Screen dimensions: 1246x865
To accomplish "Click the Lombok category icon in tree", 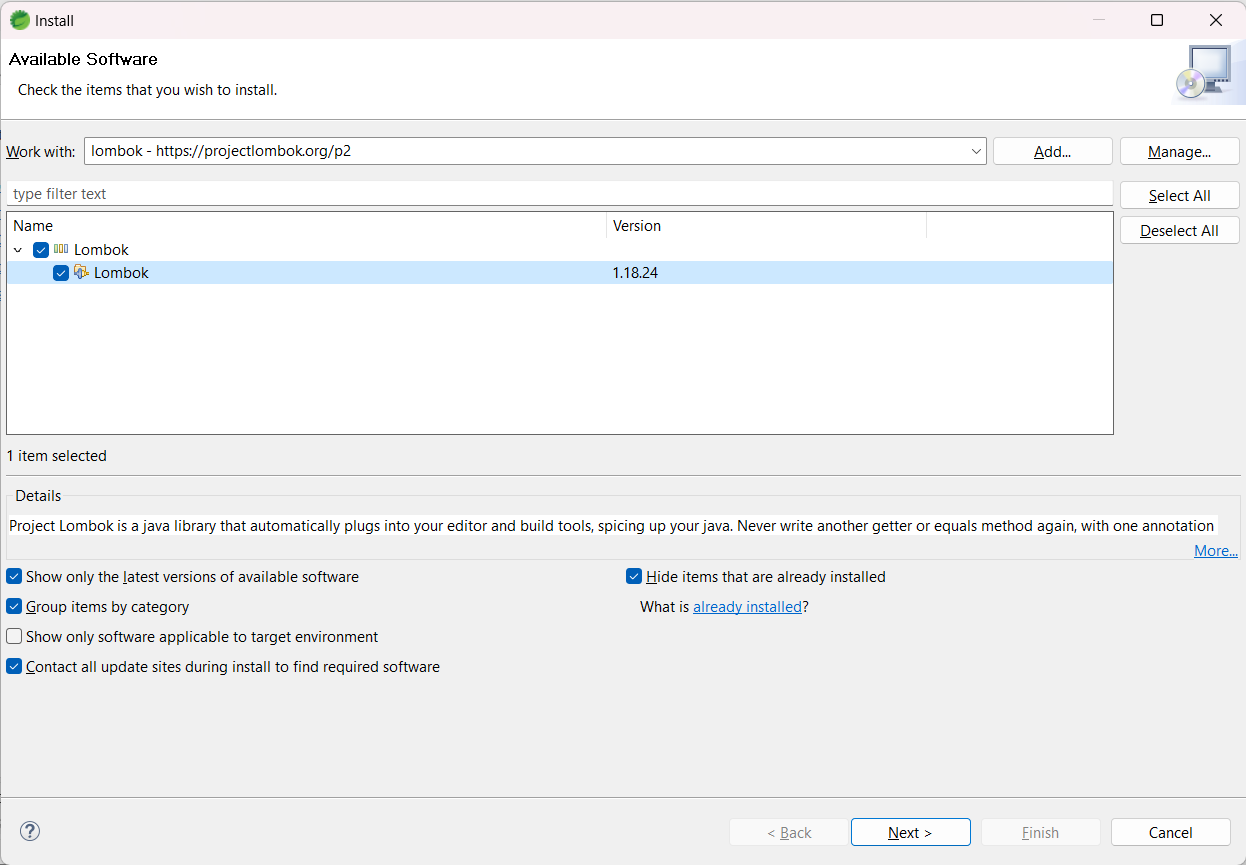I will point(62,250).
